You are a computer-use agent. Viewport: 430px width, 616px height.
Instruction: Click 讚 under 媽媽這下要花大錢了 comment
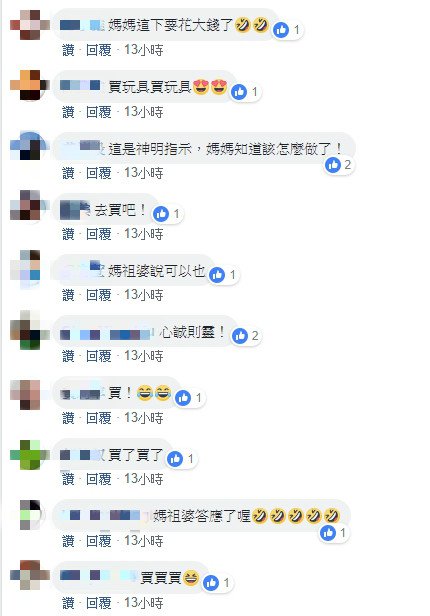point(68,50)
